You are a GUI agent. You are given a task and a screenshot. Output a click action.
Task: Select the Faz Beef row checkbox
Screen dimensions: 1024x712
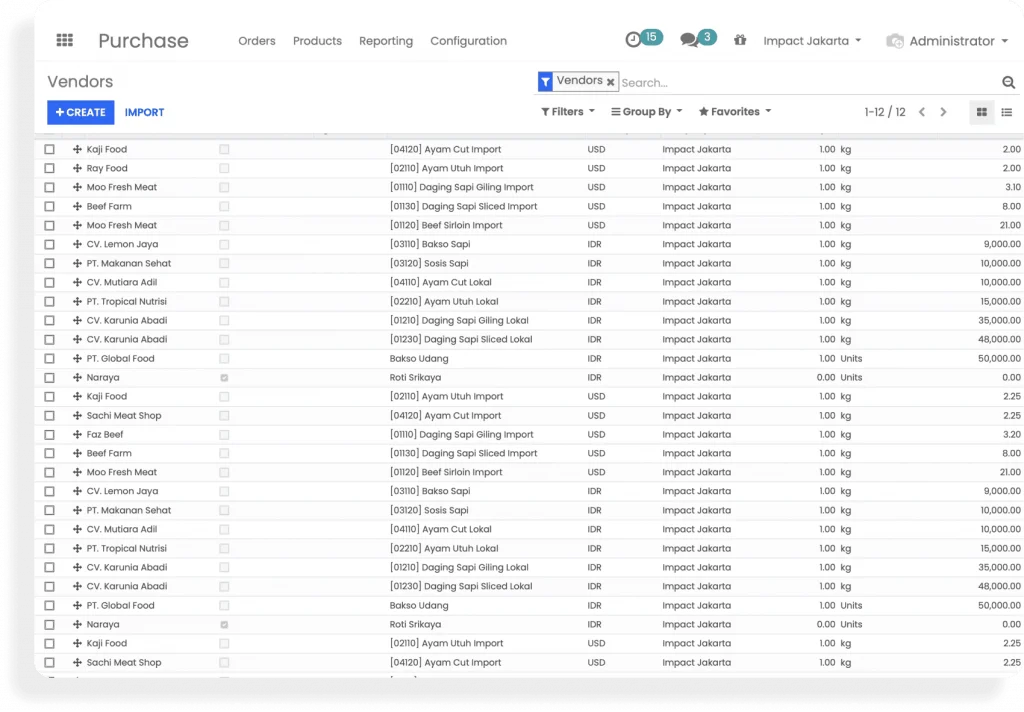coord(50,434)
